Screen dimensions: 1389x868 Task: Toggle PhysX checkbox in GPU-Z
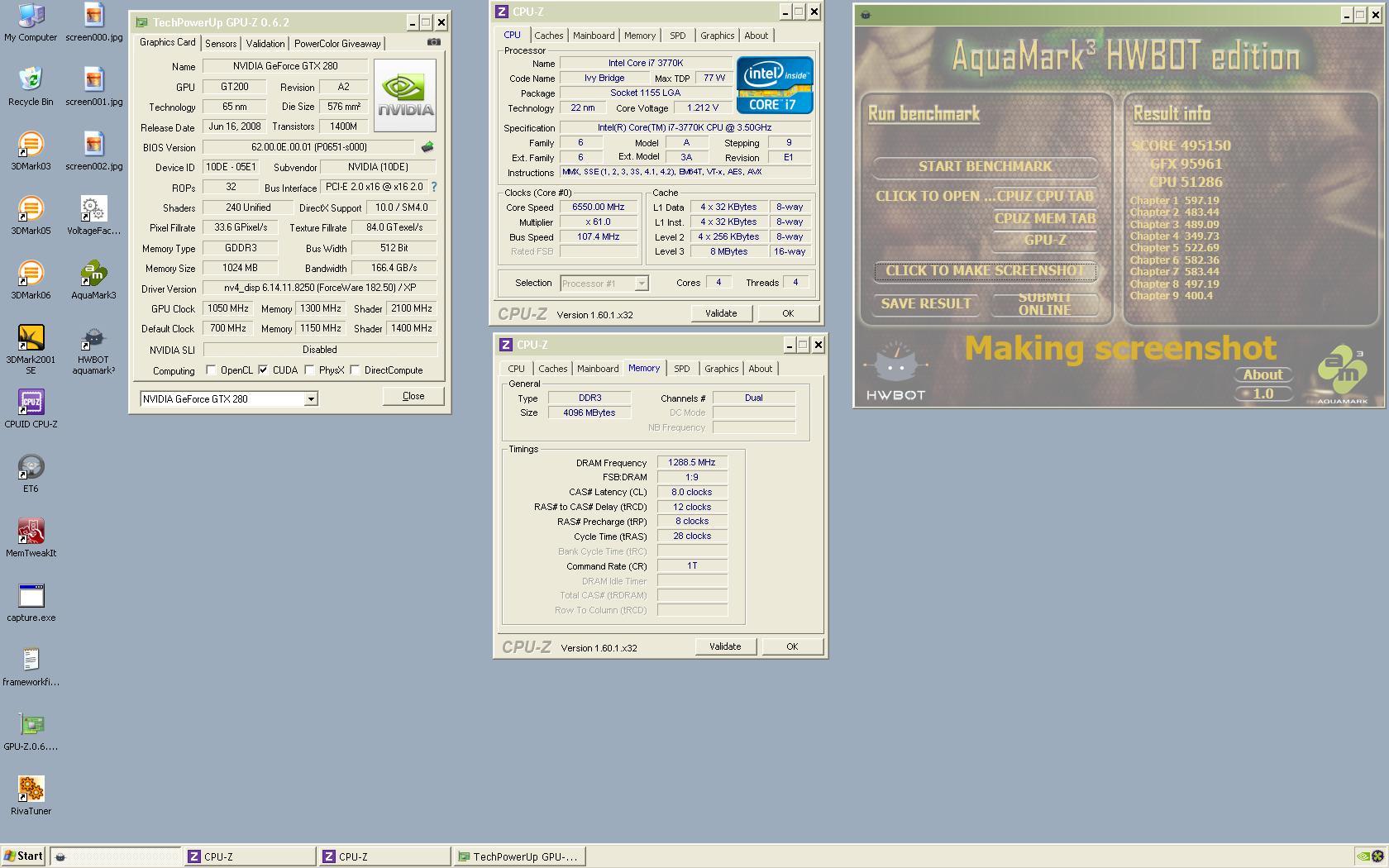[x=309, y=370]
